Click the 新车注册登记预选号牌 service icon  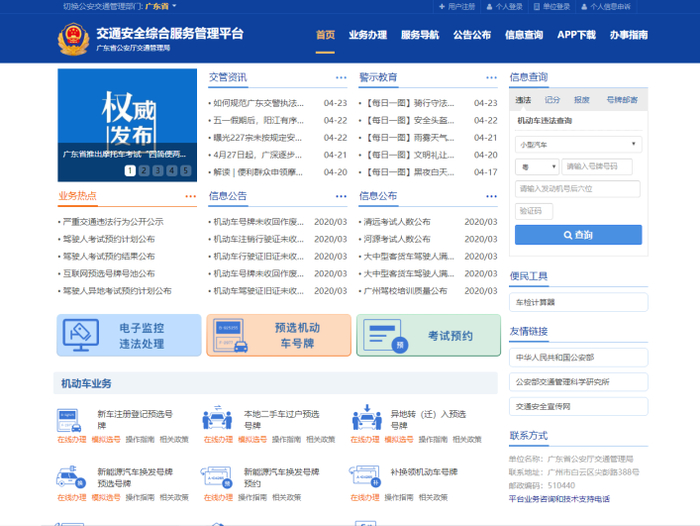72,419
